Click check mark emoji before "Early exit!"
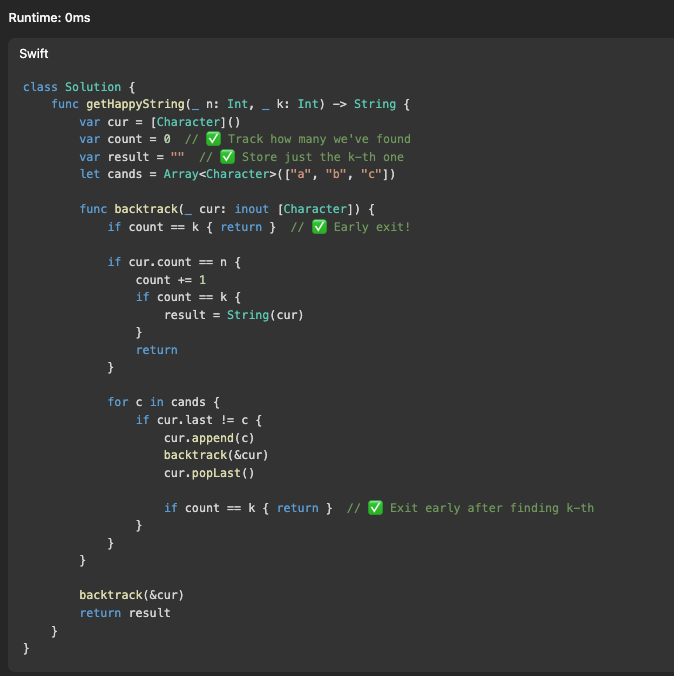Screen dimensions: 674x676 pos(319,226)
